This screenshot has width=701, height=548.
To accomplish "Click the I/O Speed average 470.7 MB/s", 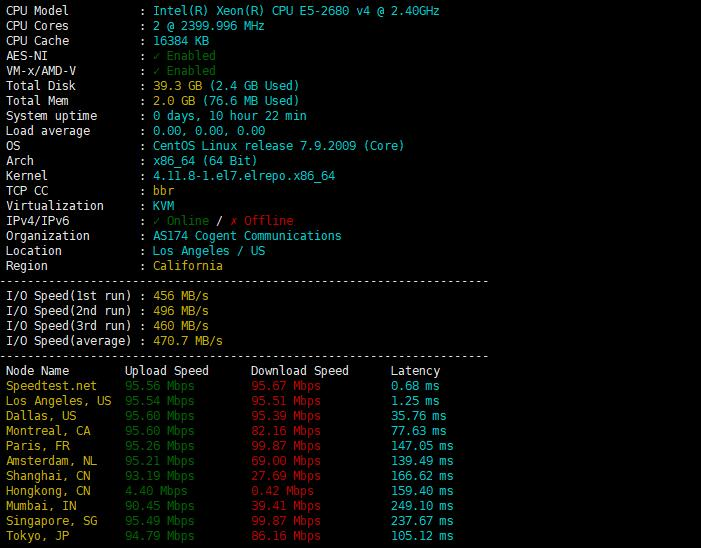I will (188, 341).
